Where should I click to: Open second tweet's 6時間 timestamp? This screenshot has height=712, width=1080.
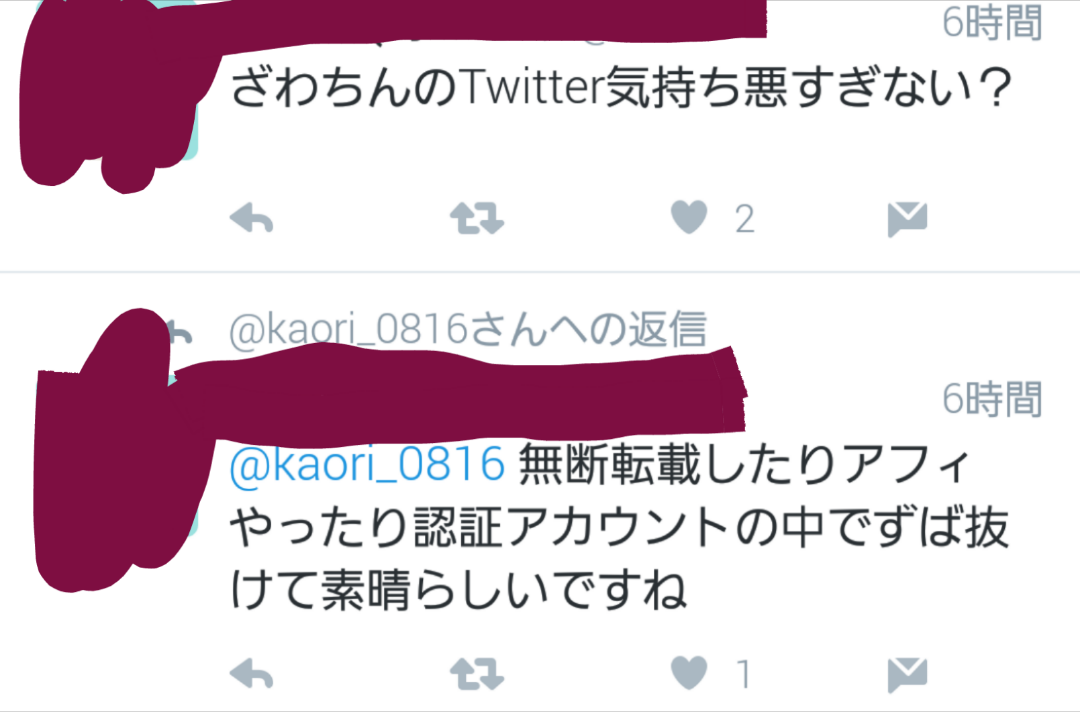pyautogui.click(x=992, y=399)
